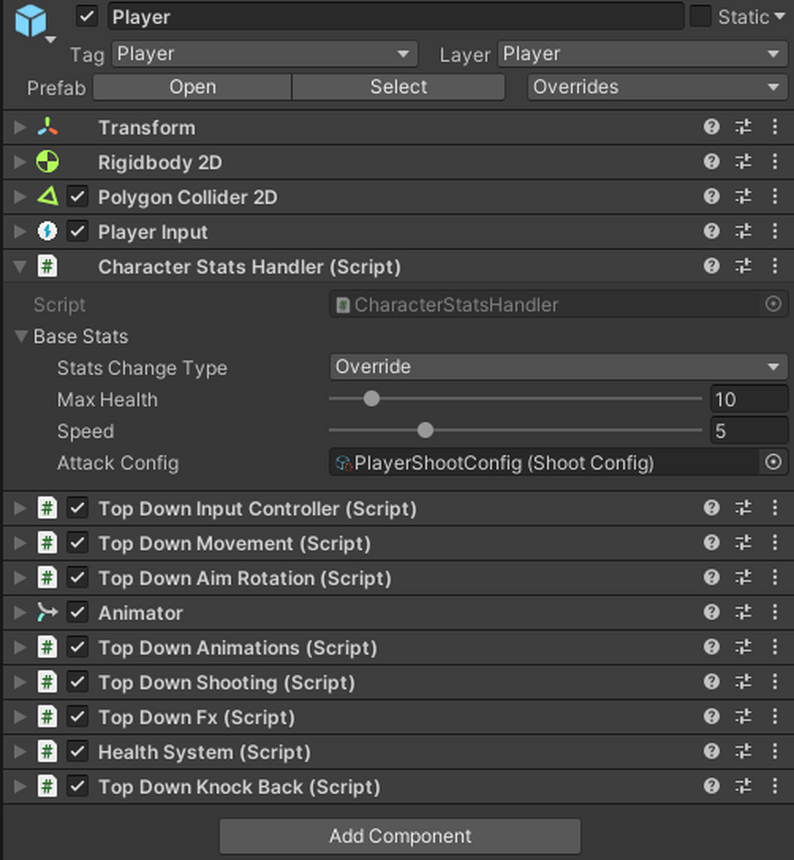Click the Max Health slider handle

click(371, 399)
